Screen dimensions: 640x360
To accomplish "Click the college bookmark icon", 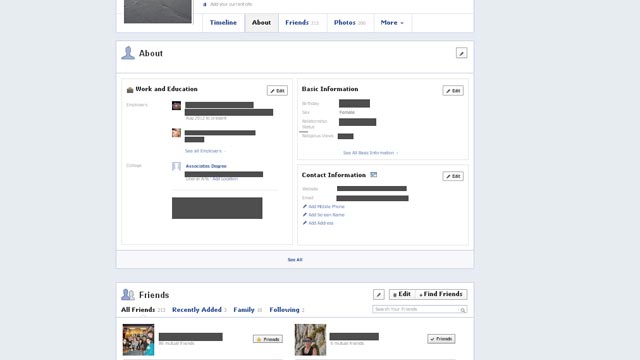I will (x=176, y=167).
